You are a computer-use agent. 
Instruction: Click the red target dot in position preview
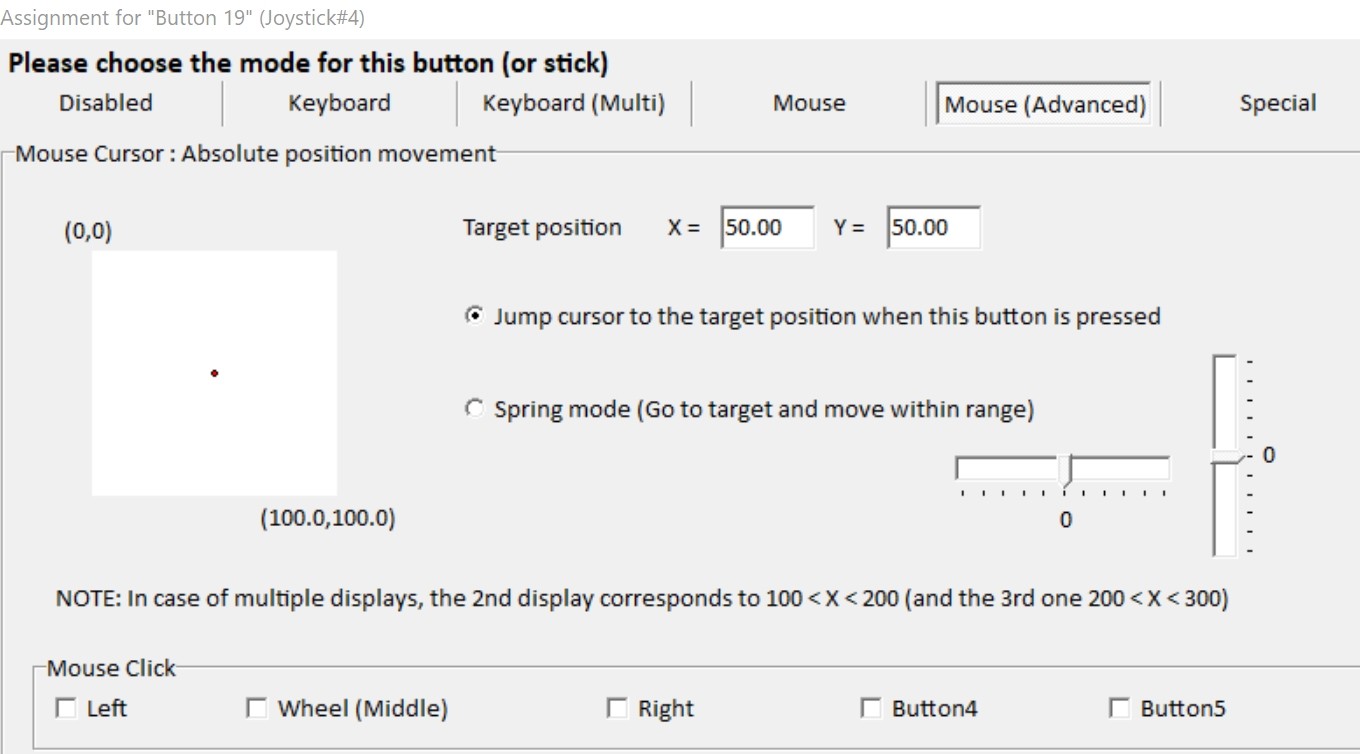[214, 373]
